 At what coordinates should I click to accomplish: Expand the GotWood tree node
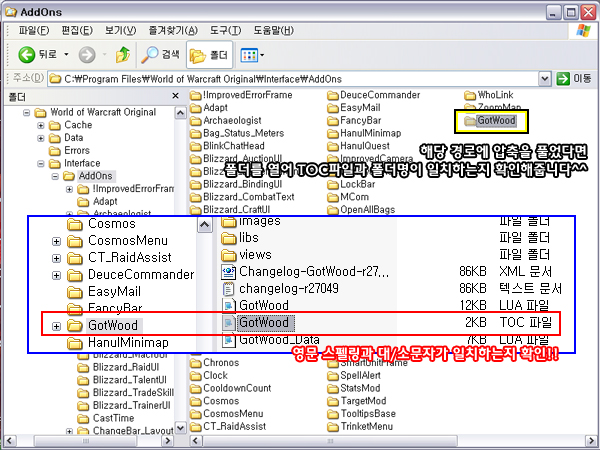(x=55, y=326)
